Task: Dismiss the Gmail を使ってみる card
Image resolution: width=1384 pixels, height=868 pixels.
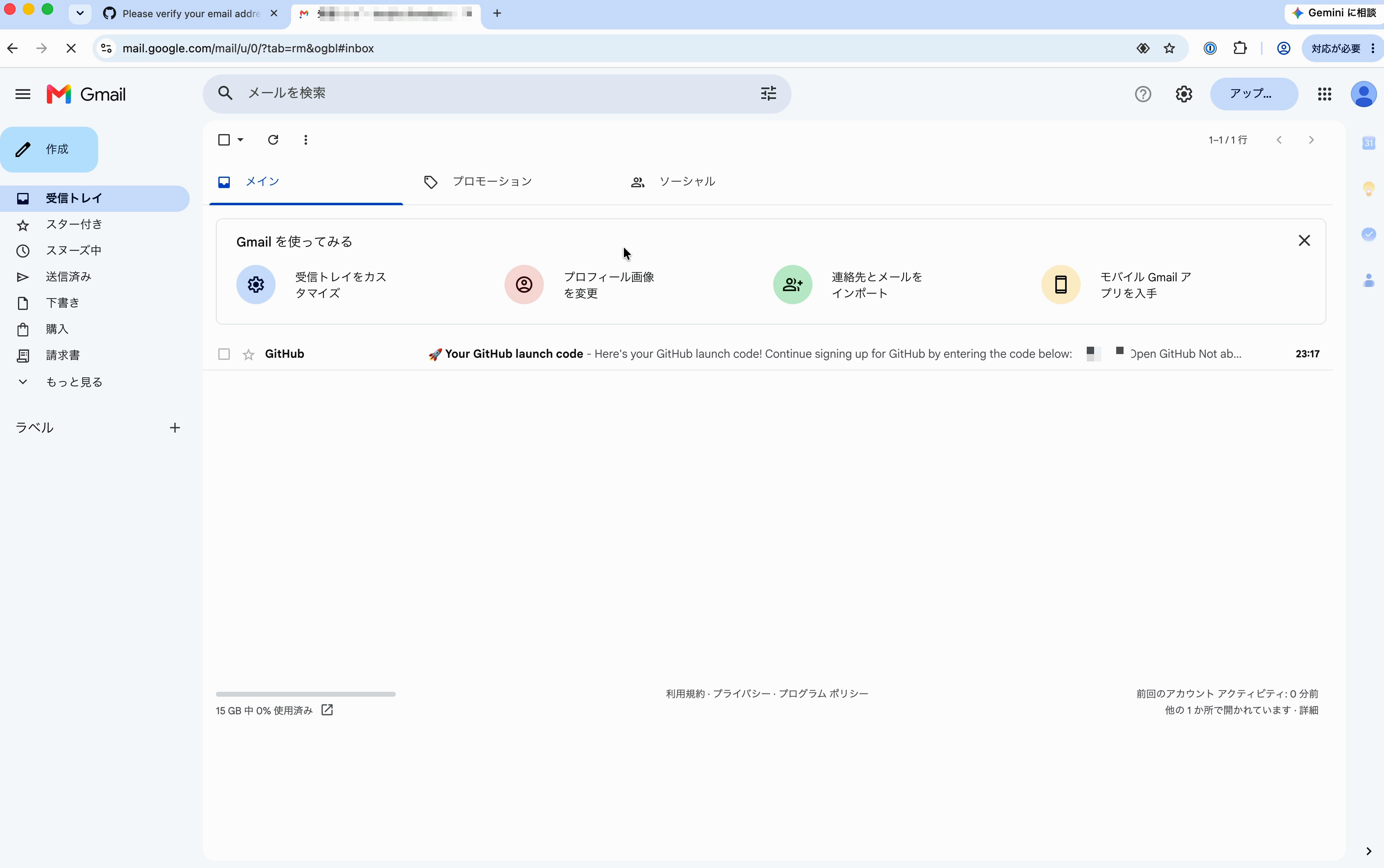Action: pos(1304,240)
